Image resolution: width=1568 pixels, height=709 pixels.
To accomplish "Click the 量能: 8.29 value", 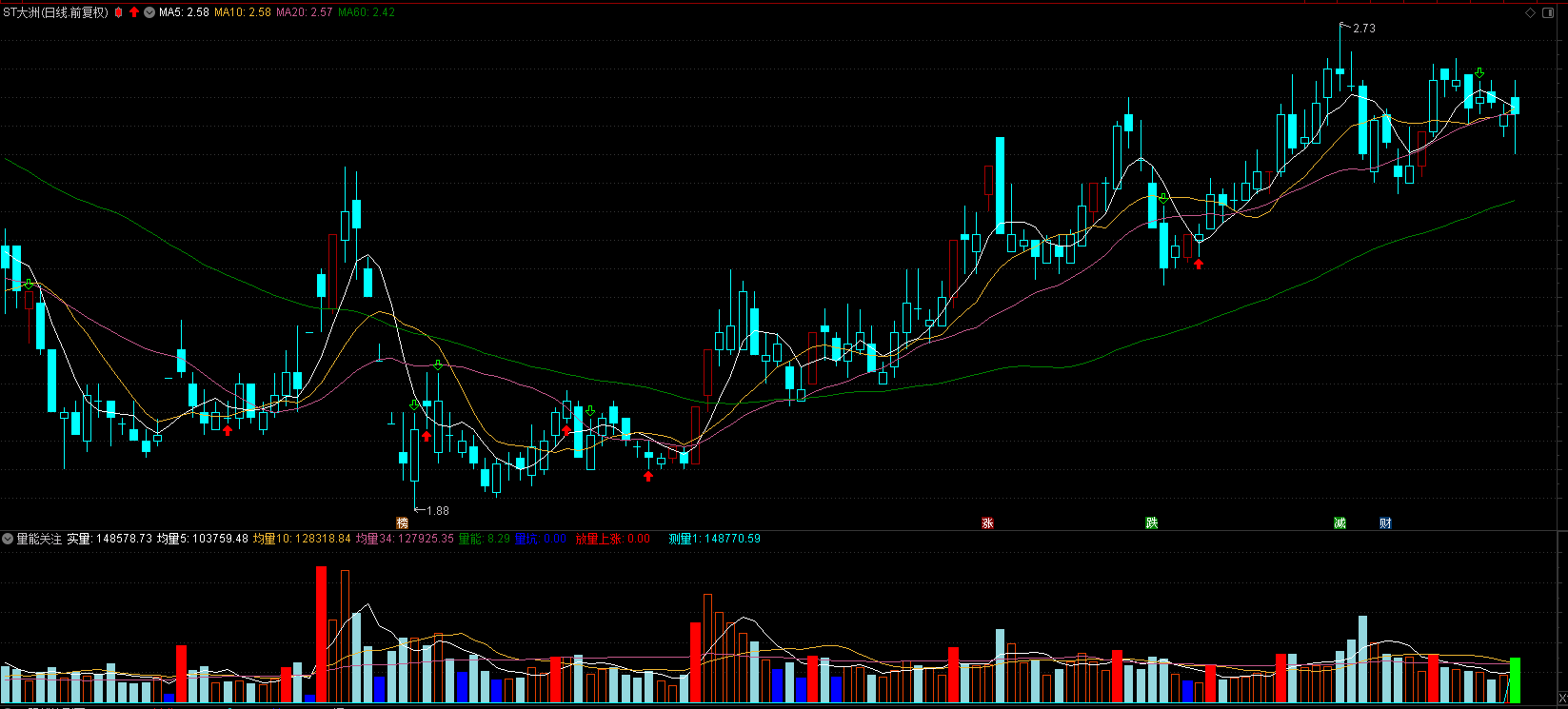I will tap(485, 539).
